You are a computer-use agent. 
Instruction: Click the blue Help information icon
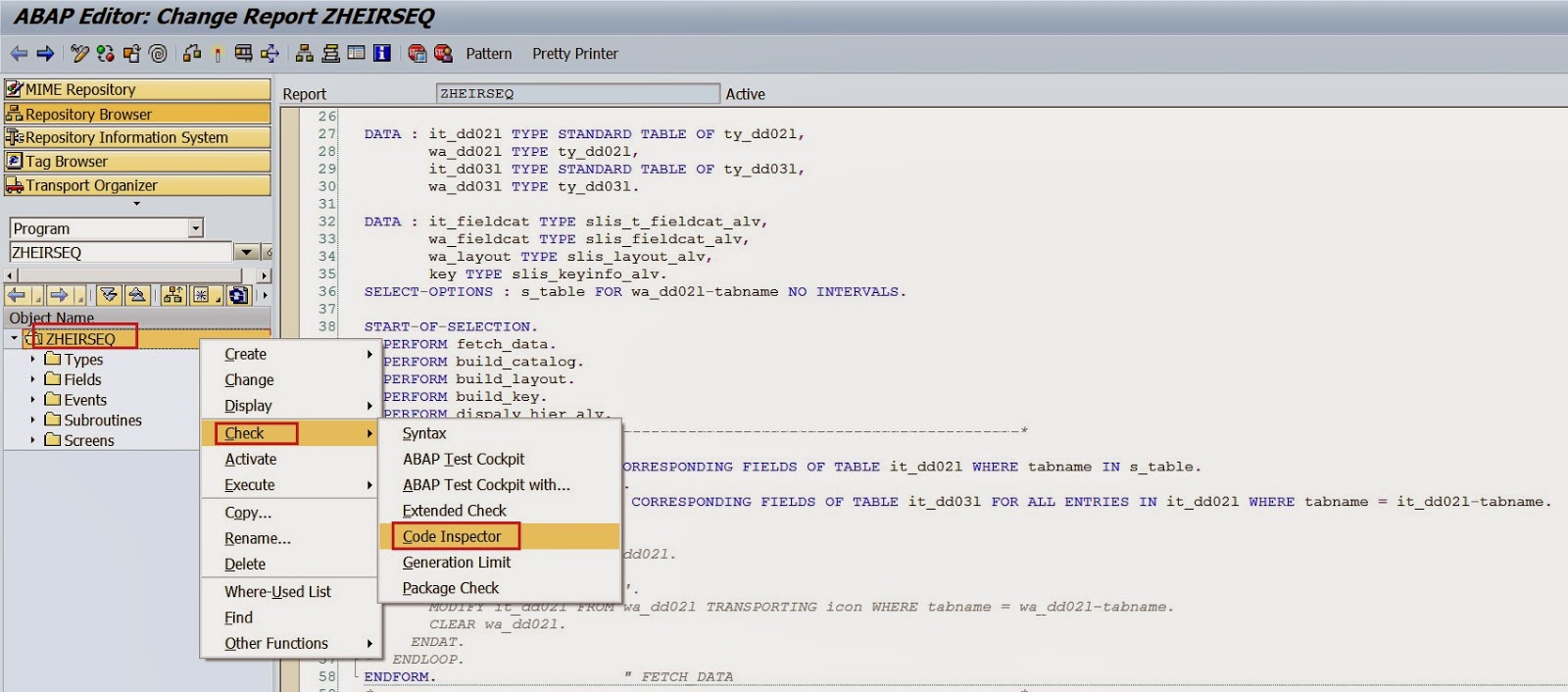(x=382, y=54)
